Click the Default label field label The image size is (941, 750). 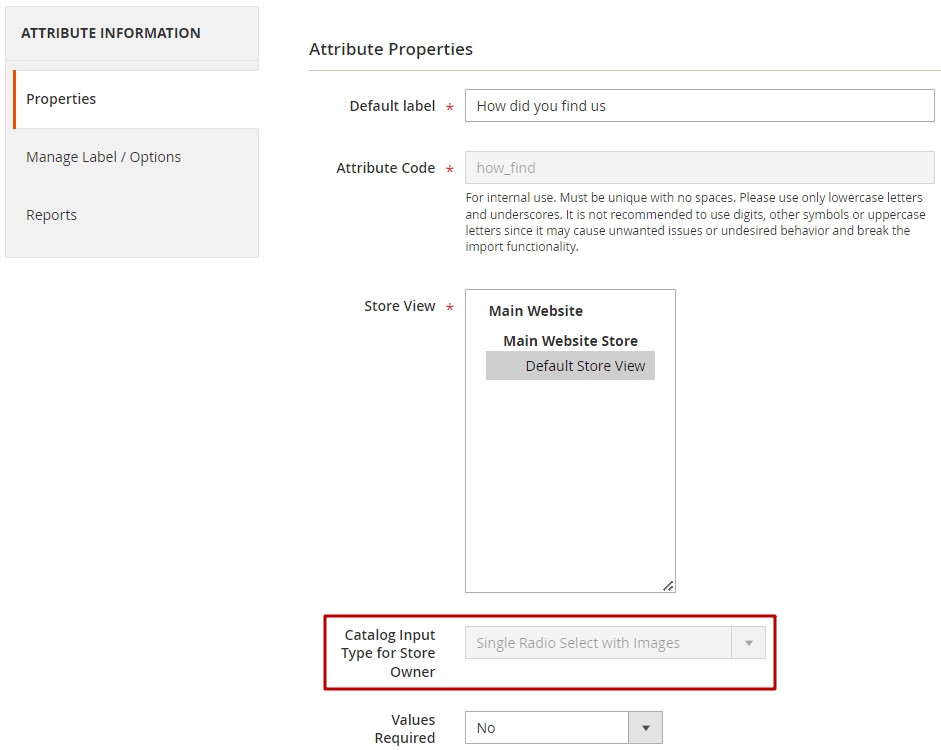point(392,106)
